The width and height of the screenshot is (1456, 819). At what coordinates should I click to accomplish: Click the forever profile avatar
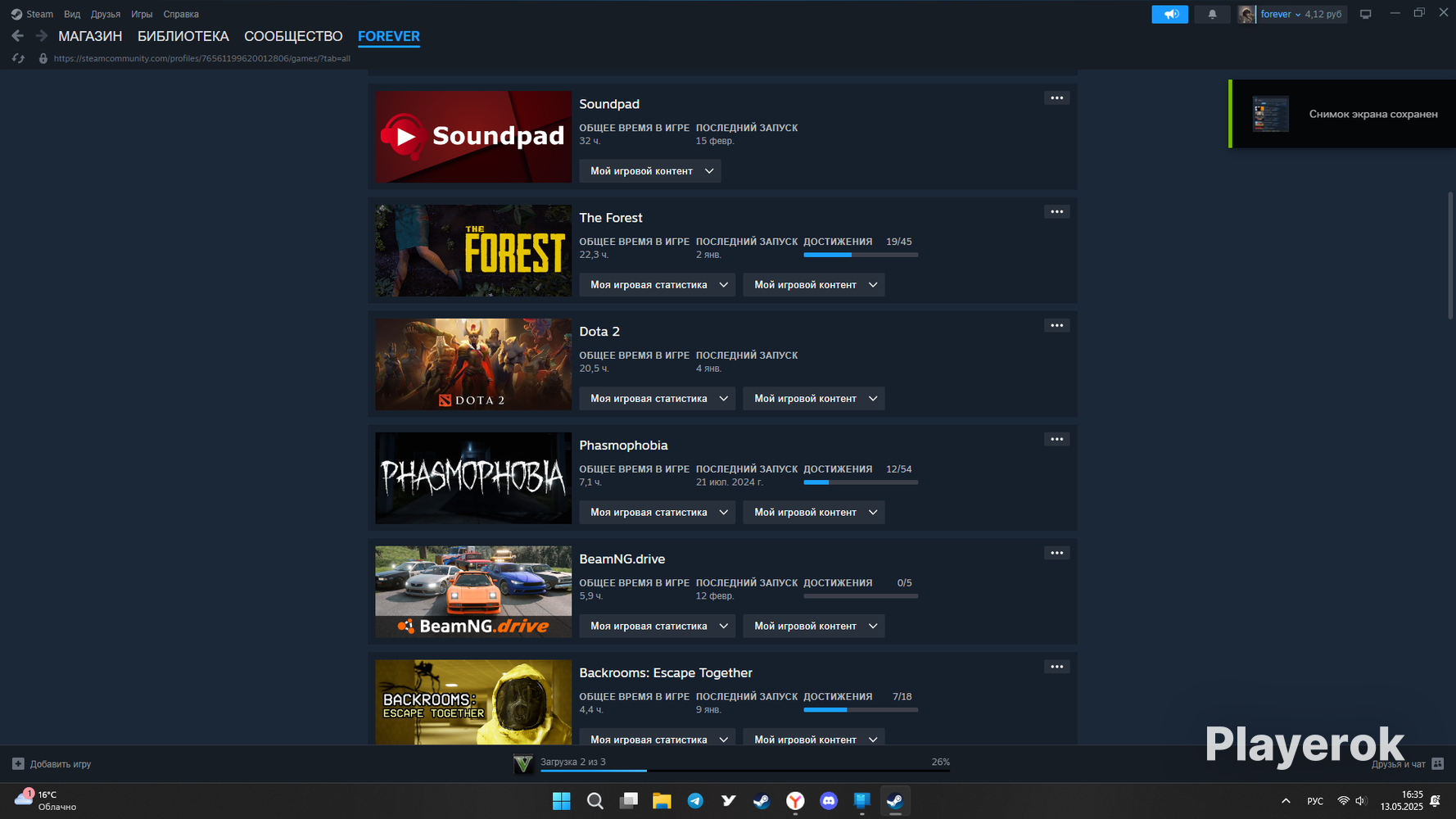(x=1246, y=14)
